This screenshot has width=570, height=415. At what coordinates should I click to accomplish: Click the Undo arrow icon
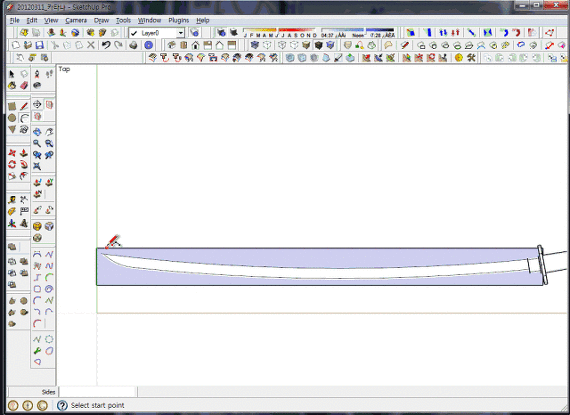106,45
